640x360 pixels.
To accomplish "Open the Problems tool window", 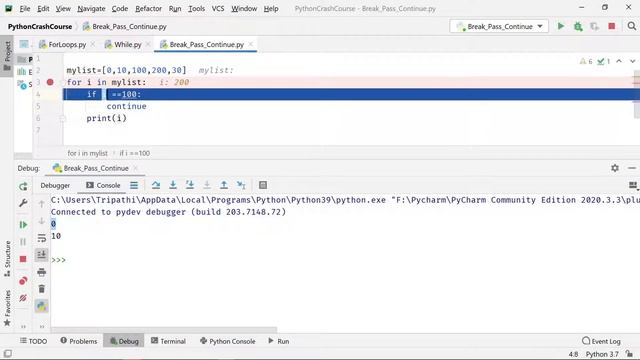I will pyautogui.click(x=79, y=341).
